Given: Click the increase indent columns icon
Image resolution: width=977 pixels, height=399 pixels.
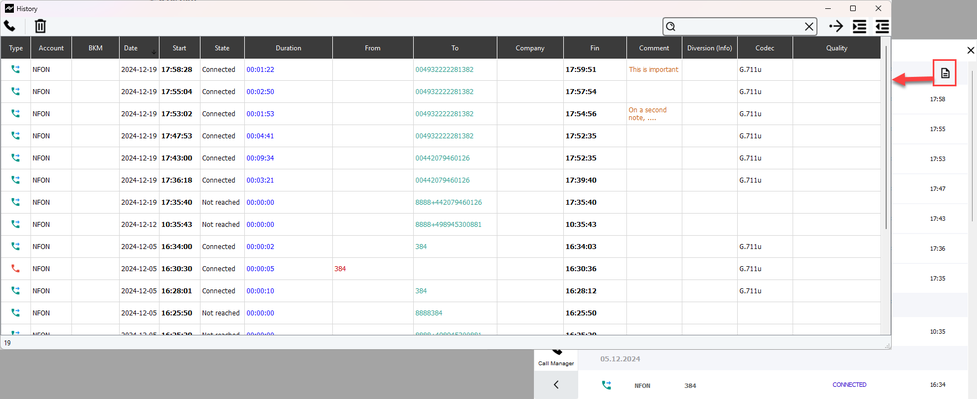Looking at the screenshot, I should (x=859, y=26).
